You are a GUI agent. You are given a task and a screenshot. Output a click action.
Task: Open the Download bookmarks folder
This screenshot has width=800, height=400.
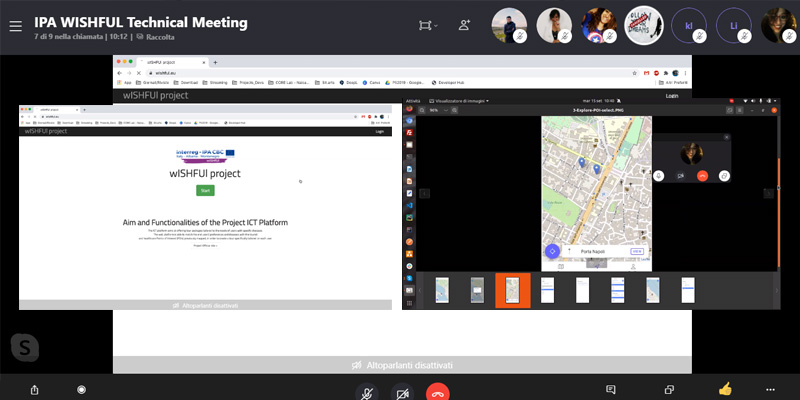(x=186, y=82)
